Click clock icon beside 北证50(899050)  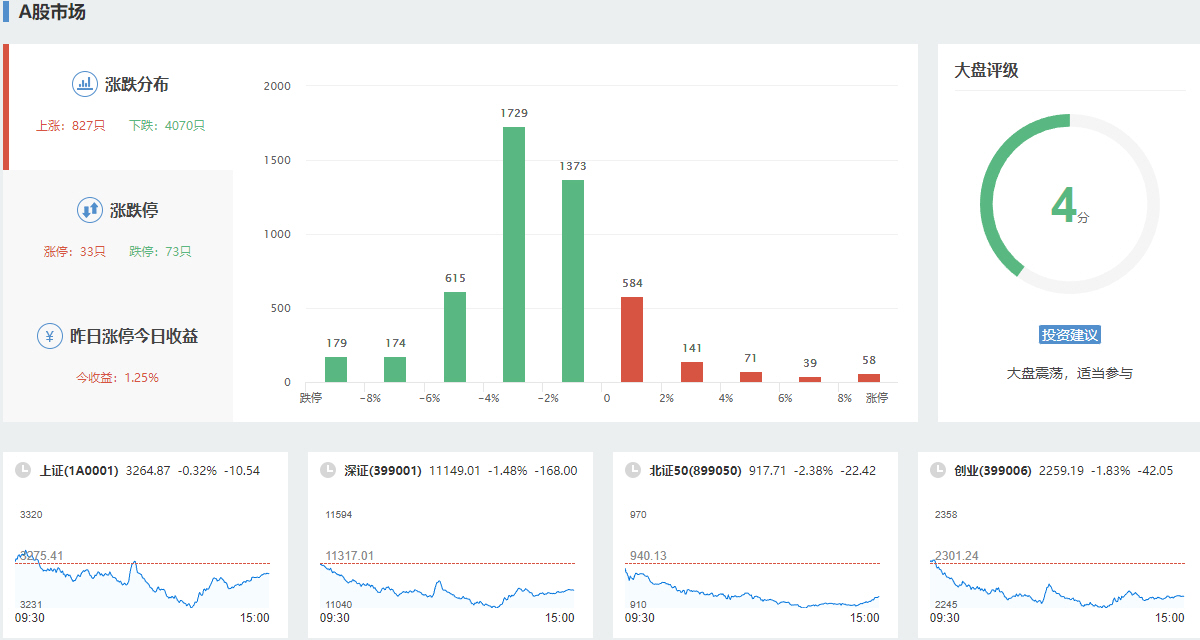pyautogui.click(x=633, y=470)
